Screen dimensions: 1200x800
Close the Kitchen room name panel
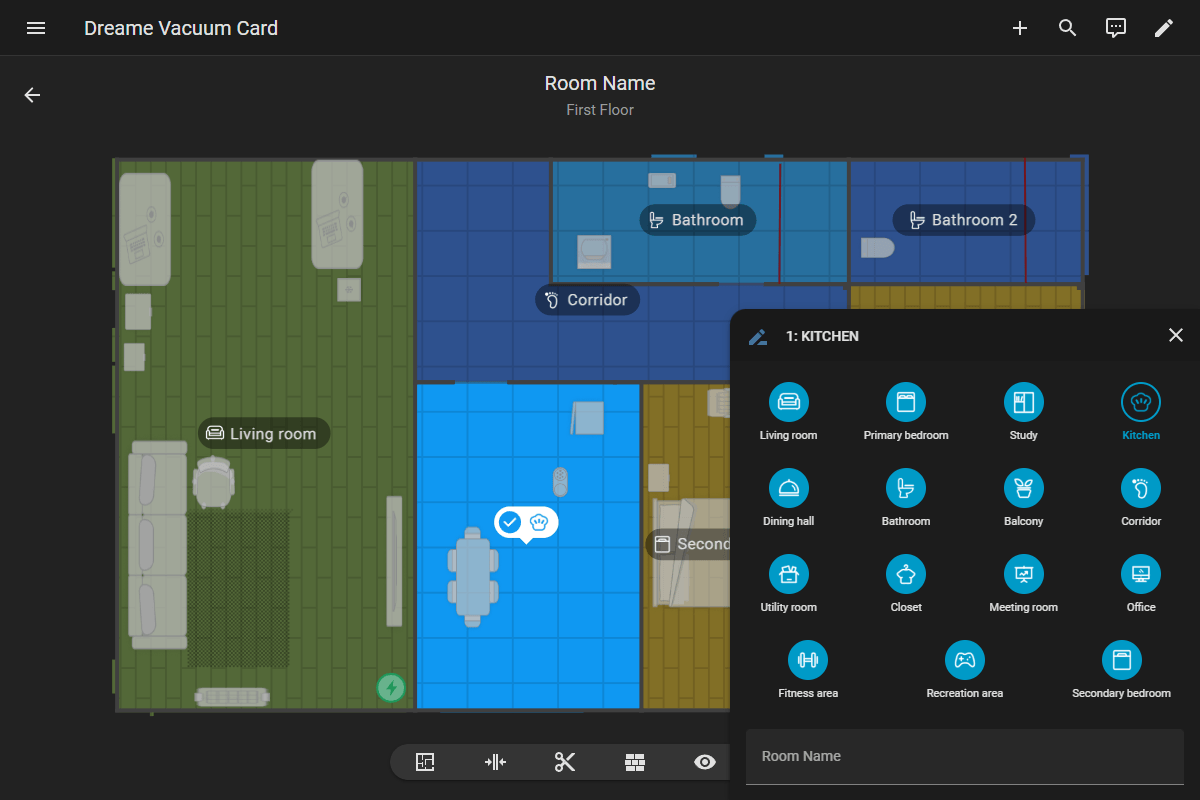click(x=1176, y=335)
